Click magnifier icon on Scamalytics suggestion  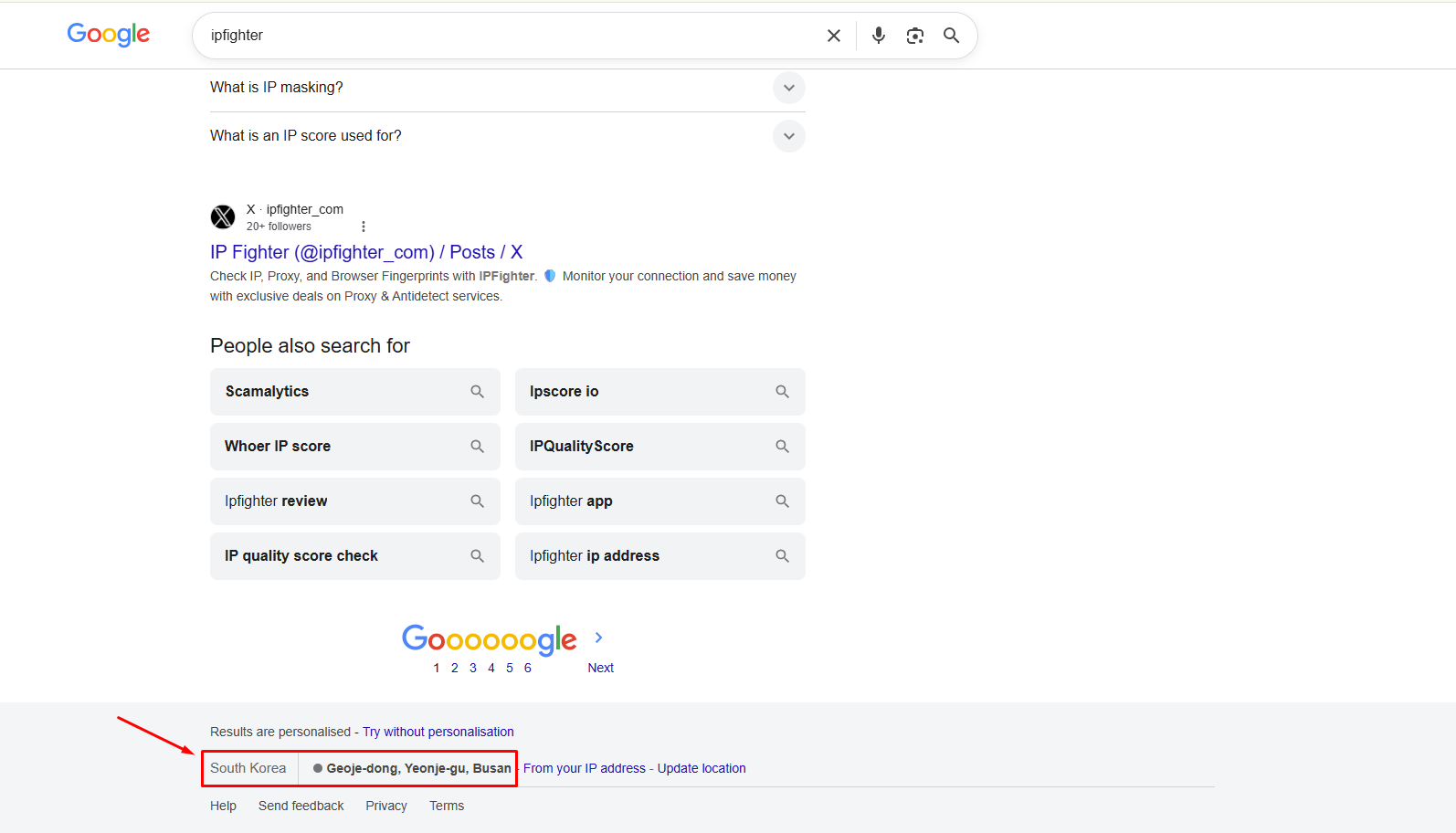(477, 392)
